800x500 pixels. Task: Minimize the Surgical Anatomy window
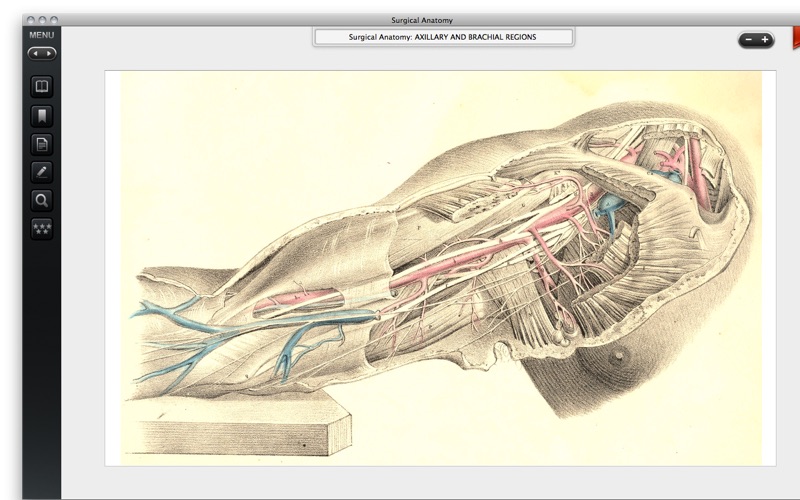pos(42,20)
